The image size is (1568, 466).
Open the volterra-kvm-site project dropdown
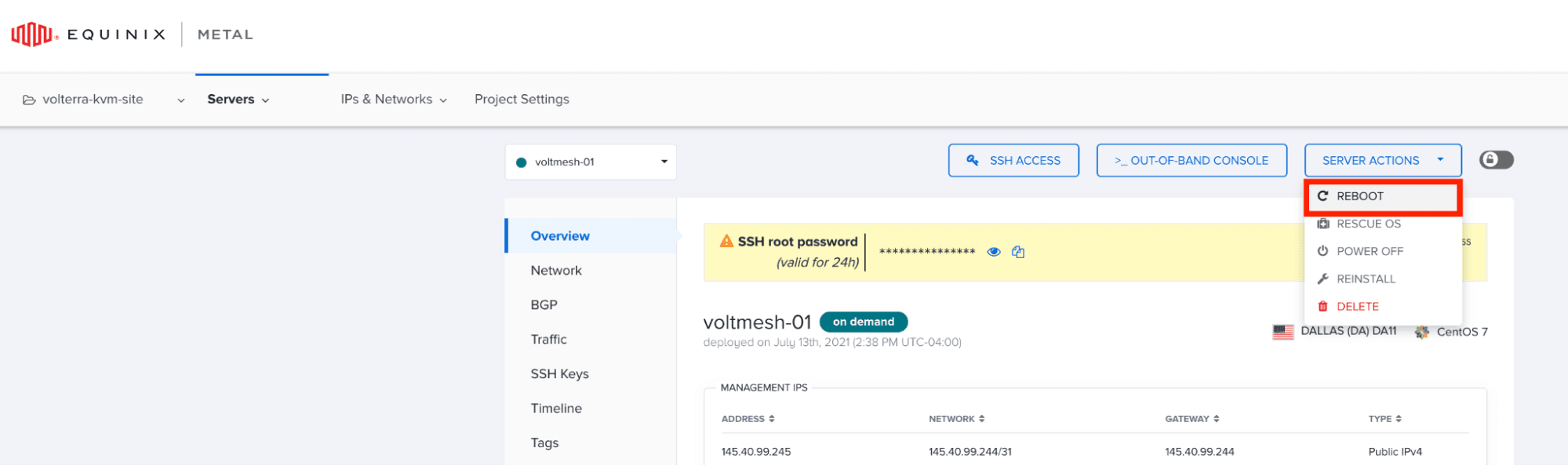(x=104, y=100)
